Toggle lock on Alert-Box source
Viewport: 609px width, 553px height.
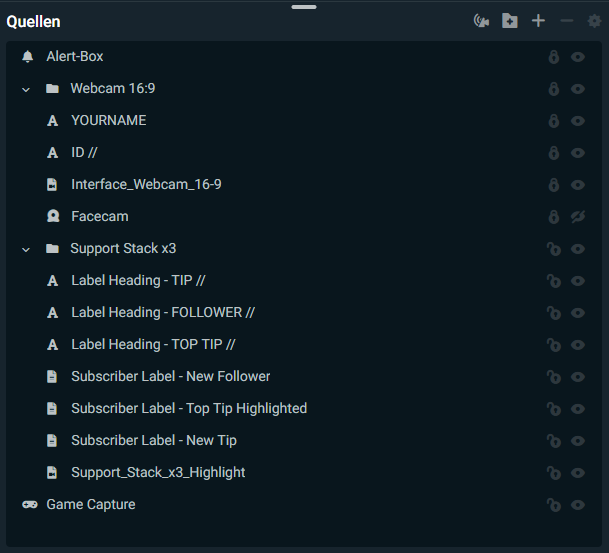[553, 57]
